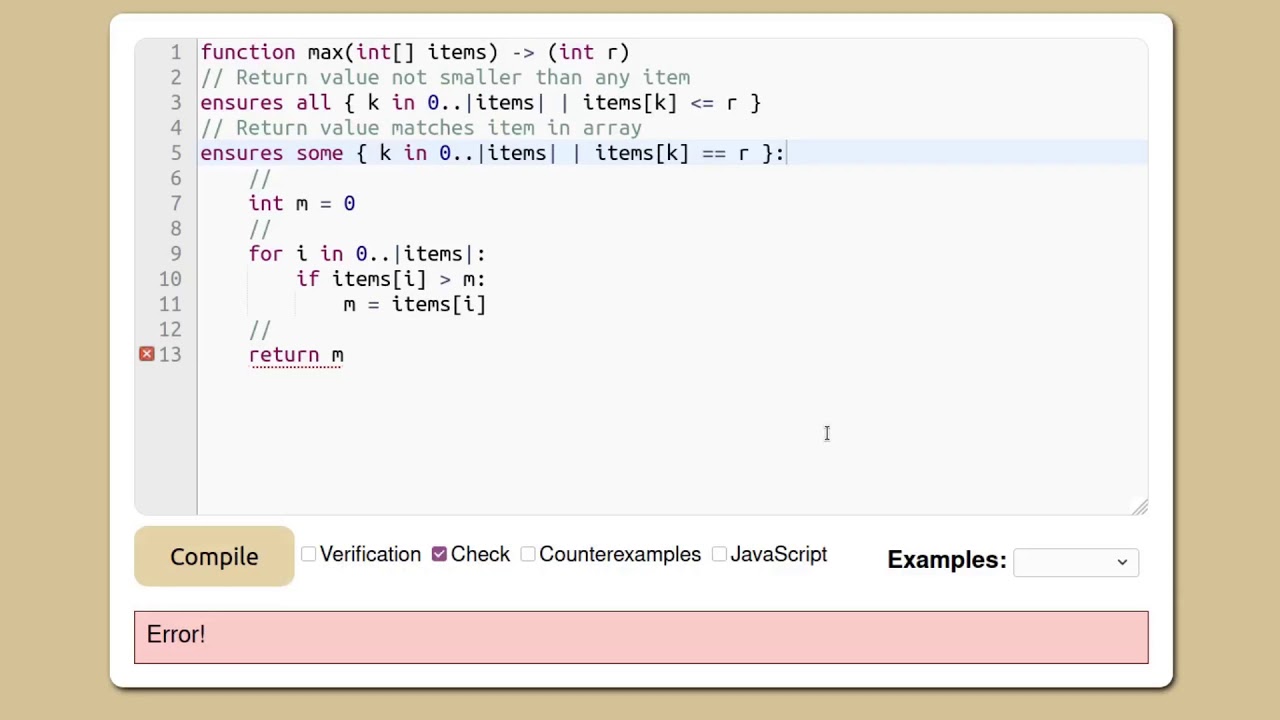Image resolution: width=1280 pixels, height=720 pixels.
Task: Click the Error! message box
Action: point(641,637)
